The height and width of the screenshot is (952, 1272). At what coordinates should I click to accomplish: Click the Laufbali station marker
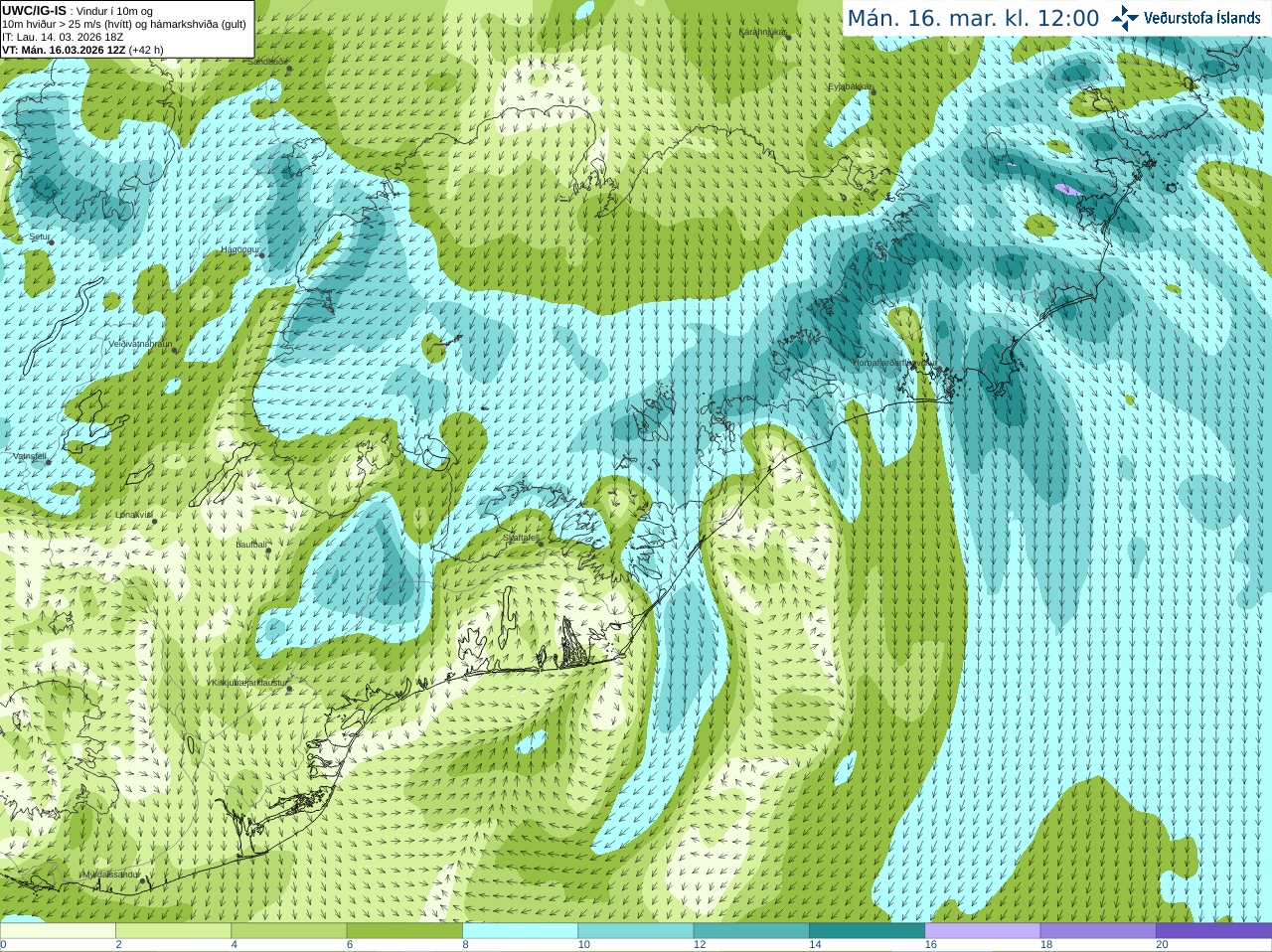[x=268, y=549]
